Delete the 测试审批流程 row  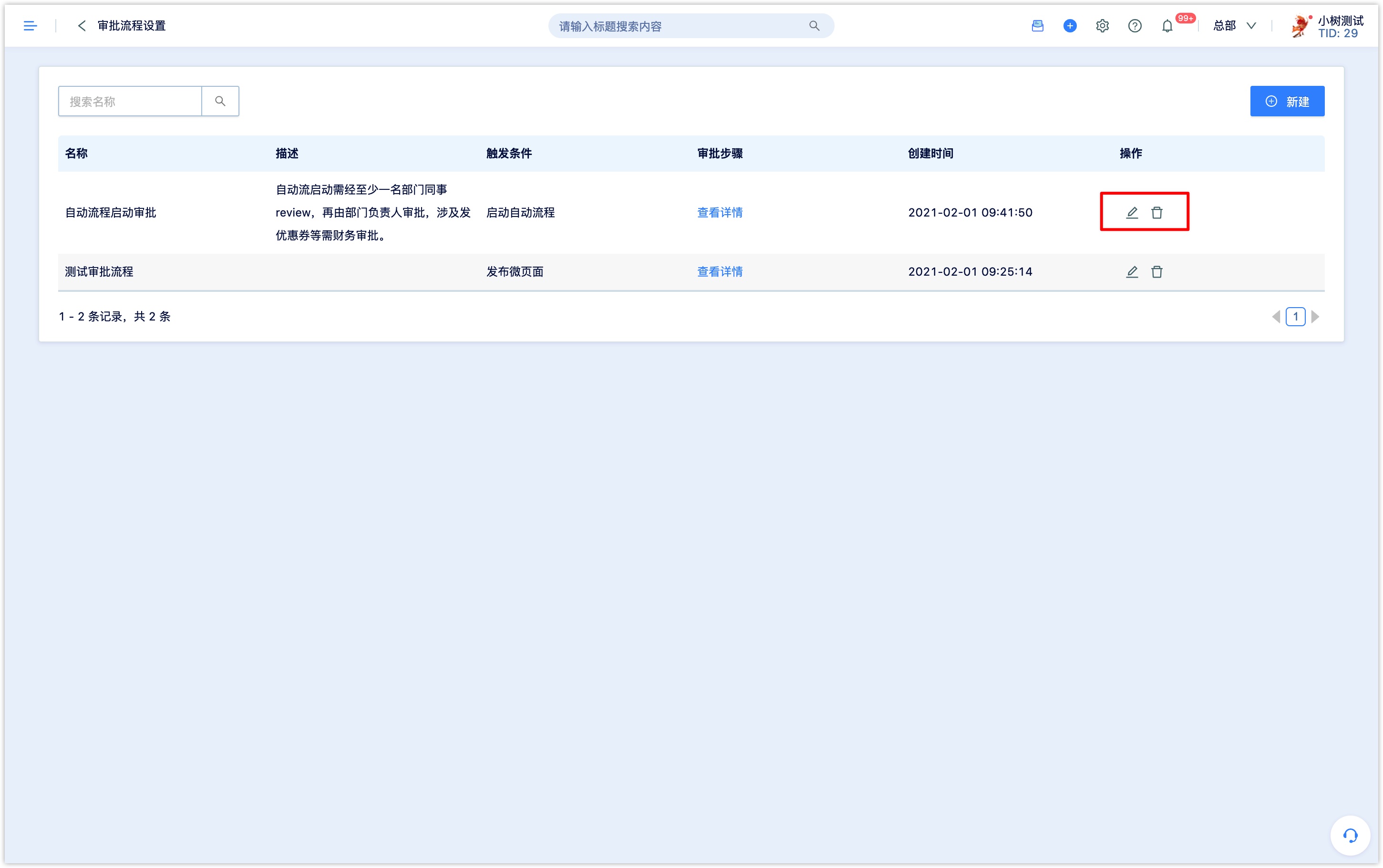[1157, 271]
